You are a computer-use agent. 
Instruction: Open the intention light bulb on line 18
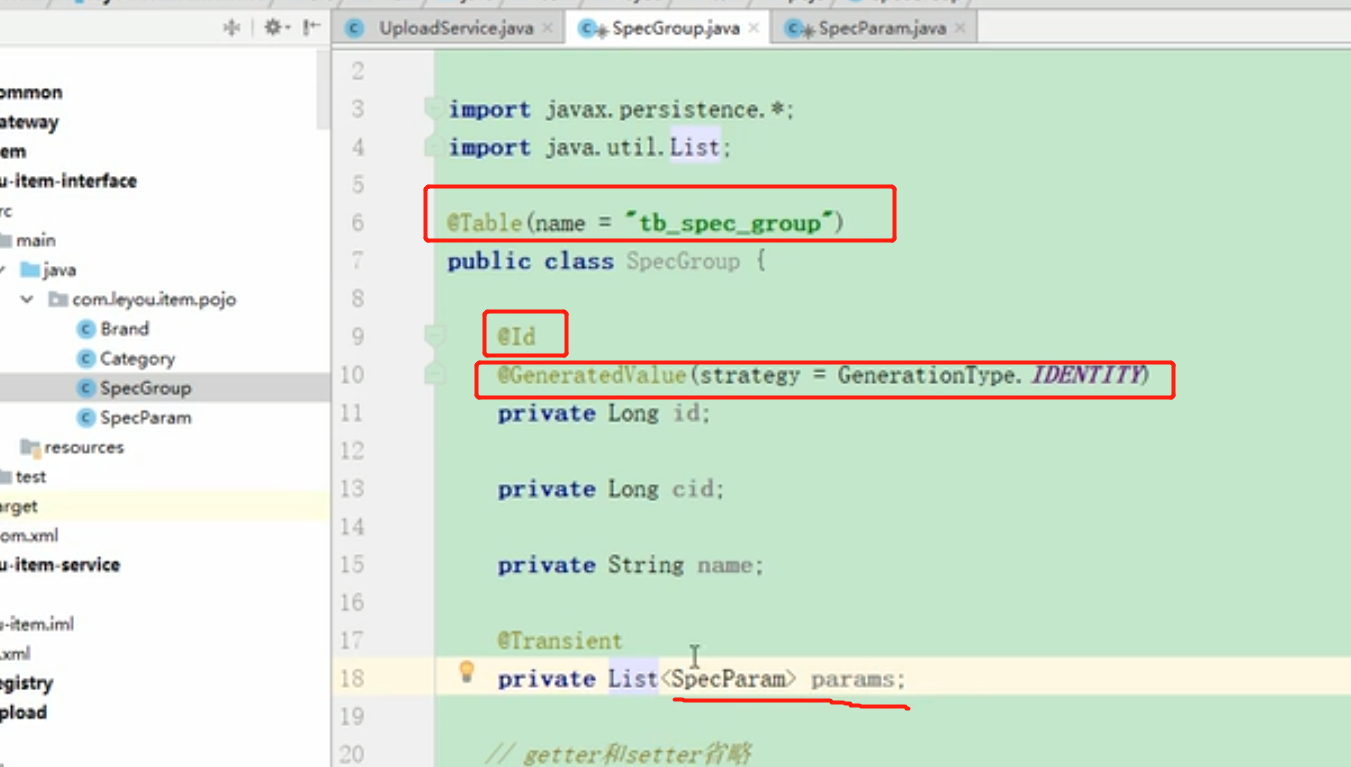[466, 672]
